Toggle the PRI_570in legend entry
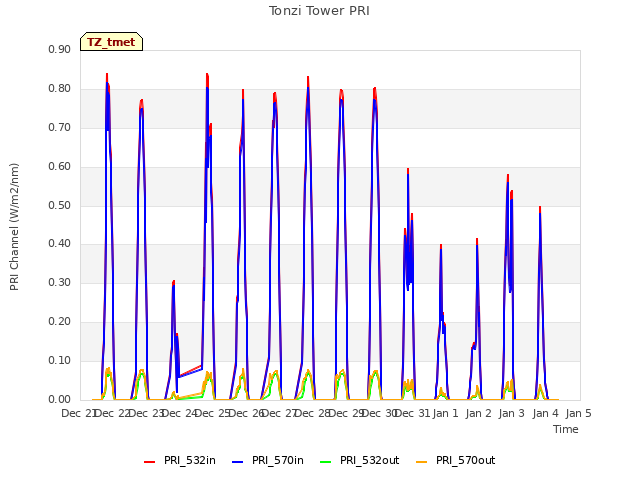640x480 pixels. click(268, 460)
